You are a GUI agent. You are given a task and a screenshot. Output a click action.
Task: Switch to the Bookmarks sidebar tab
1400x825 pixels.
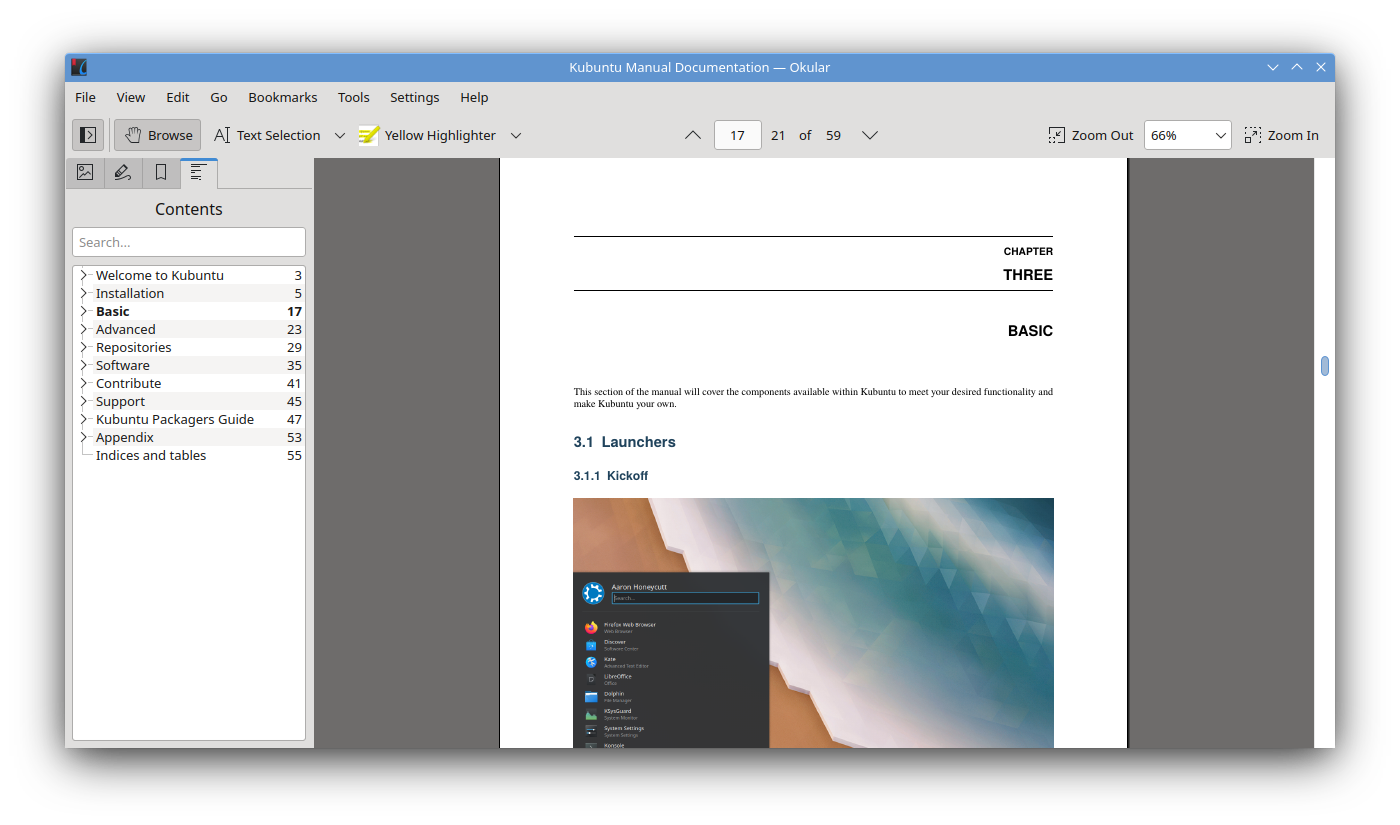161,173
